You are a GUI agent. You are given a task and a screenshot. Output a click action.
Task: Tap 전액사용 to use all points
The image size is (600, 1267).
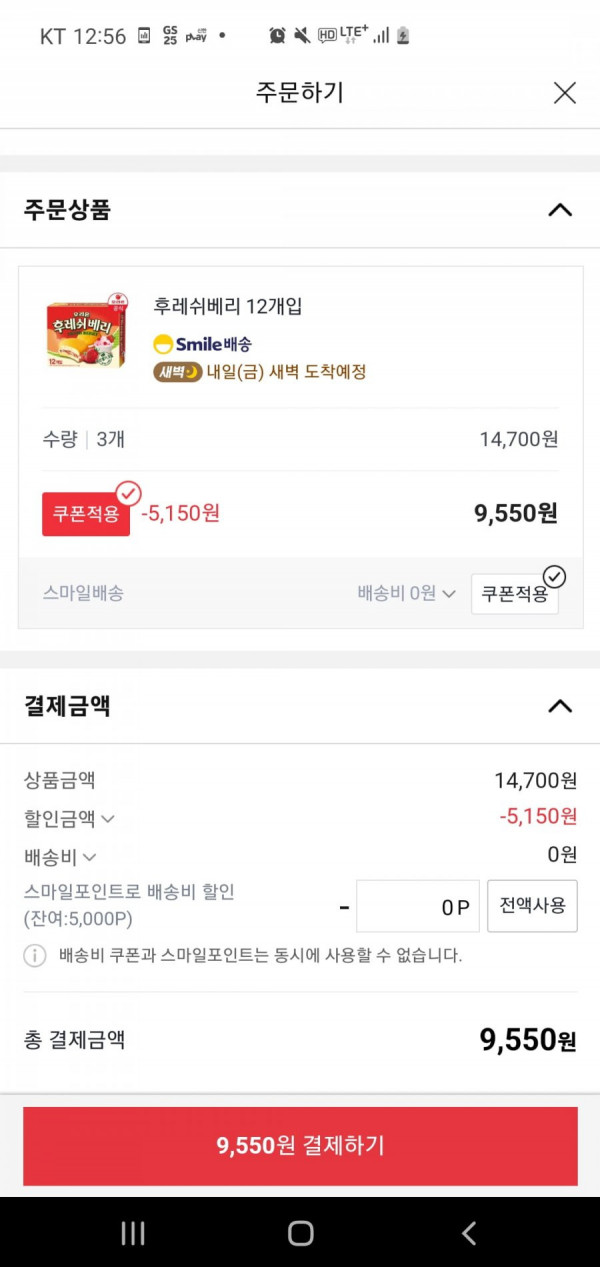pyautogui.click(x=532, y=906)
